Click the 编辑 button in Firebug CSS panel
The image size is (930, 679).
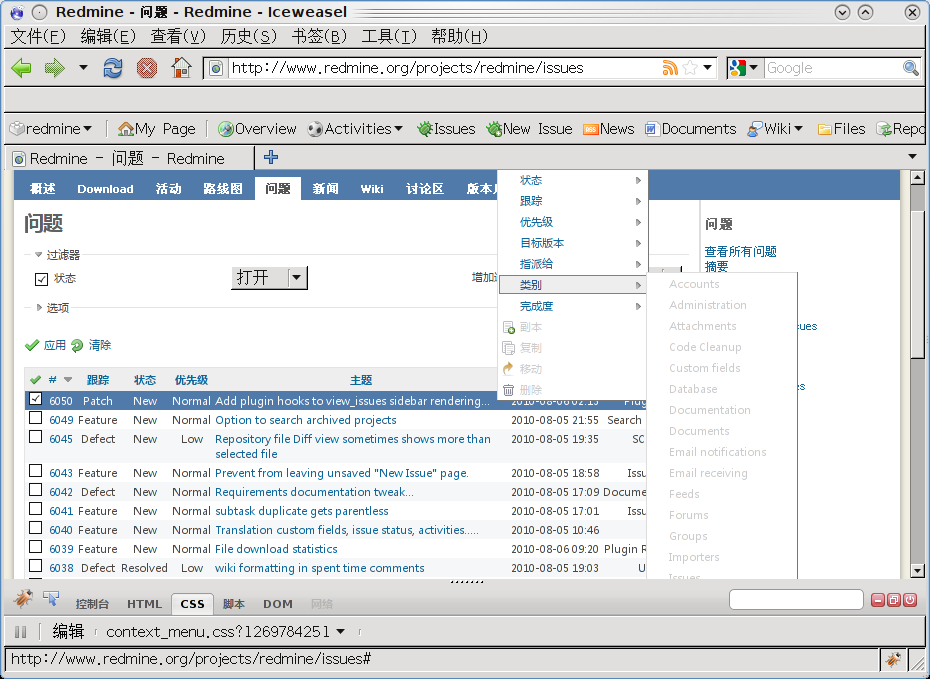click(x=68, y=632)
